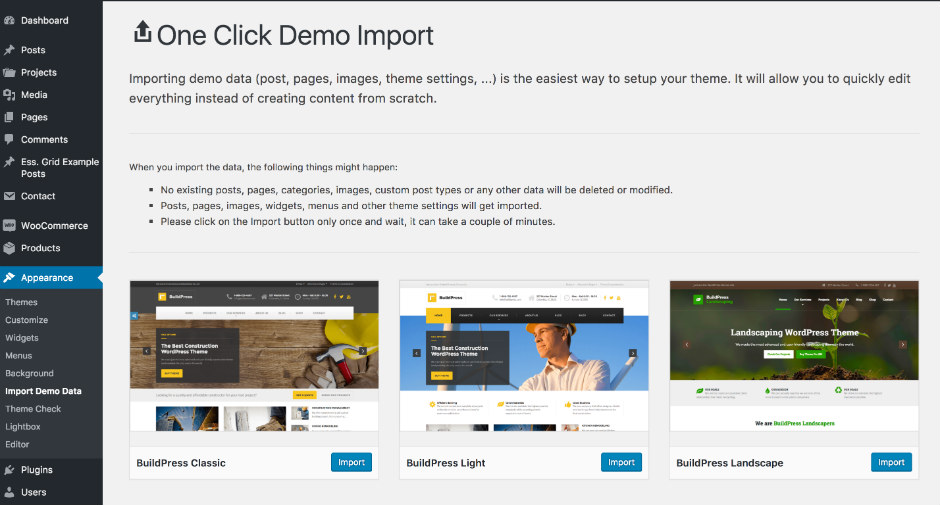Viewport: 940px width, 505px height.
Task: Import the BuildPress Landscape demo
Action: [x=891, y=462]
